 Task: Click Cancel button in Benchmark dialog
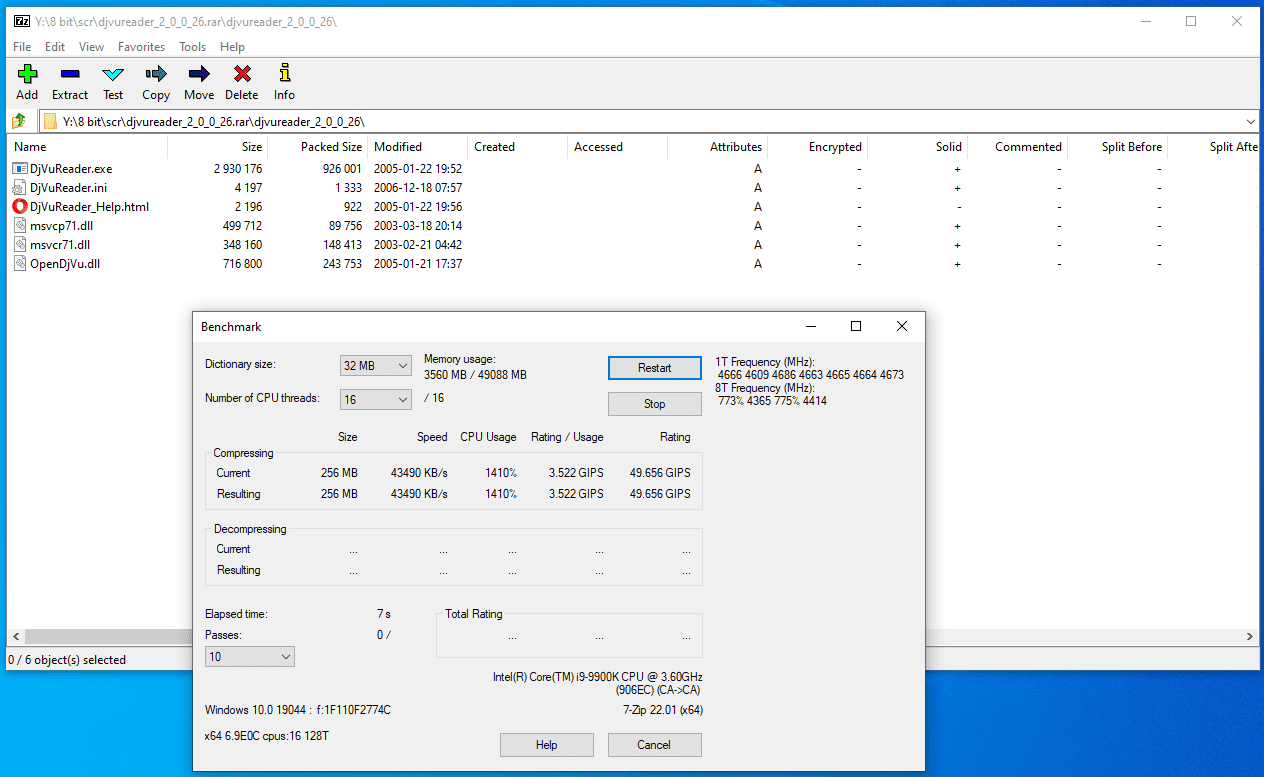click(x=654, y=745)
